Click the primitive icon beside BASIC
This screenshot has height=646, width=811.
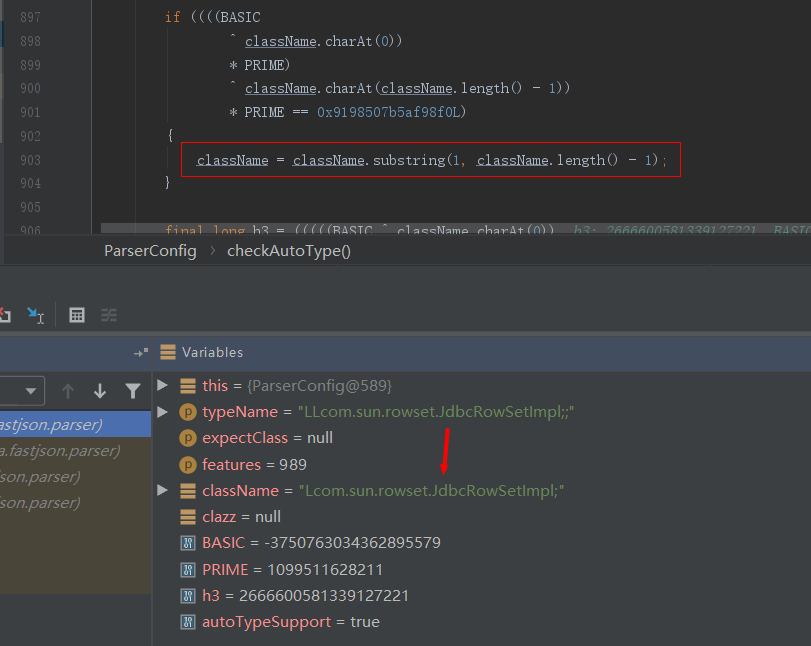188,543
